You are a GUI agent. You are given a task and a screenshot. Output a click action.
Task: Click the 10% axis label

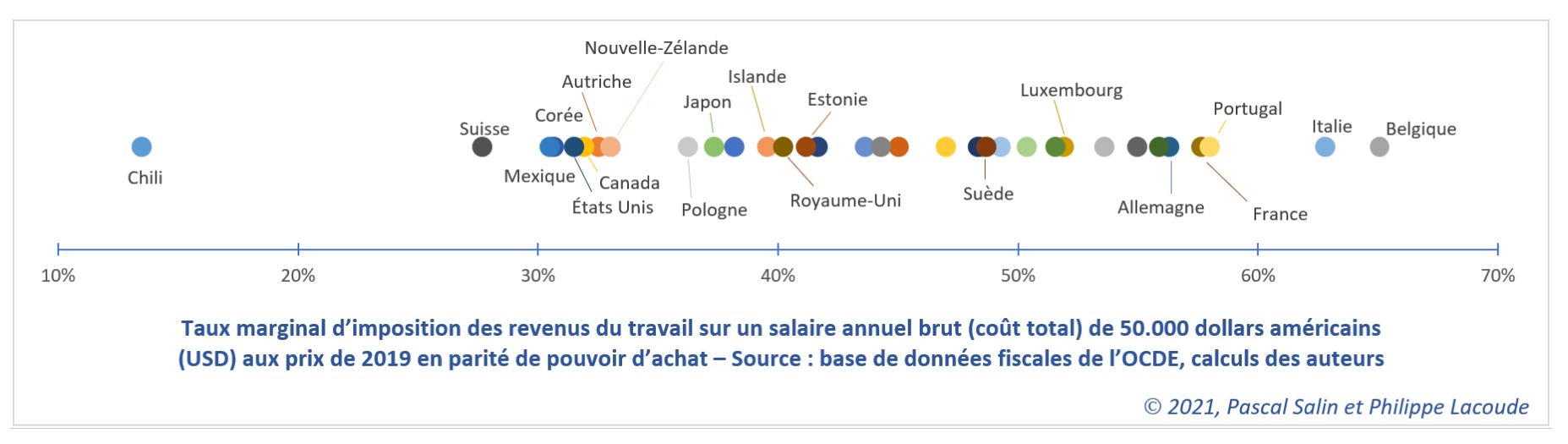click(x=58, y=276)
